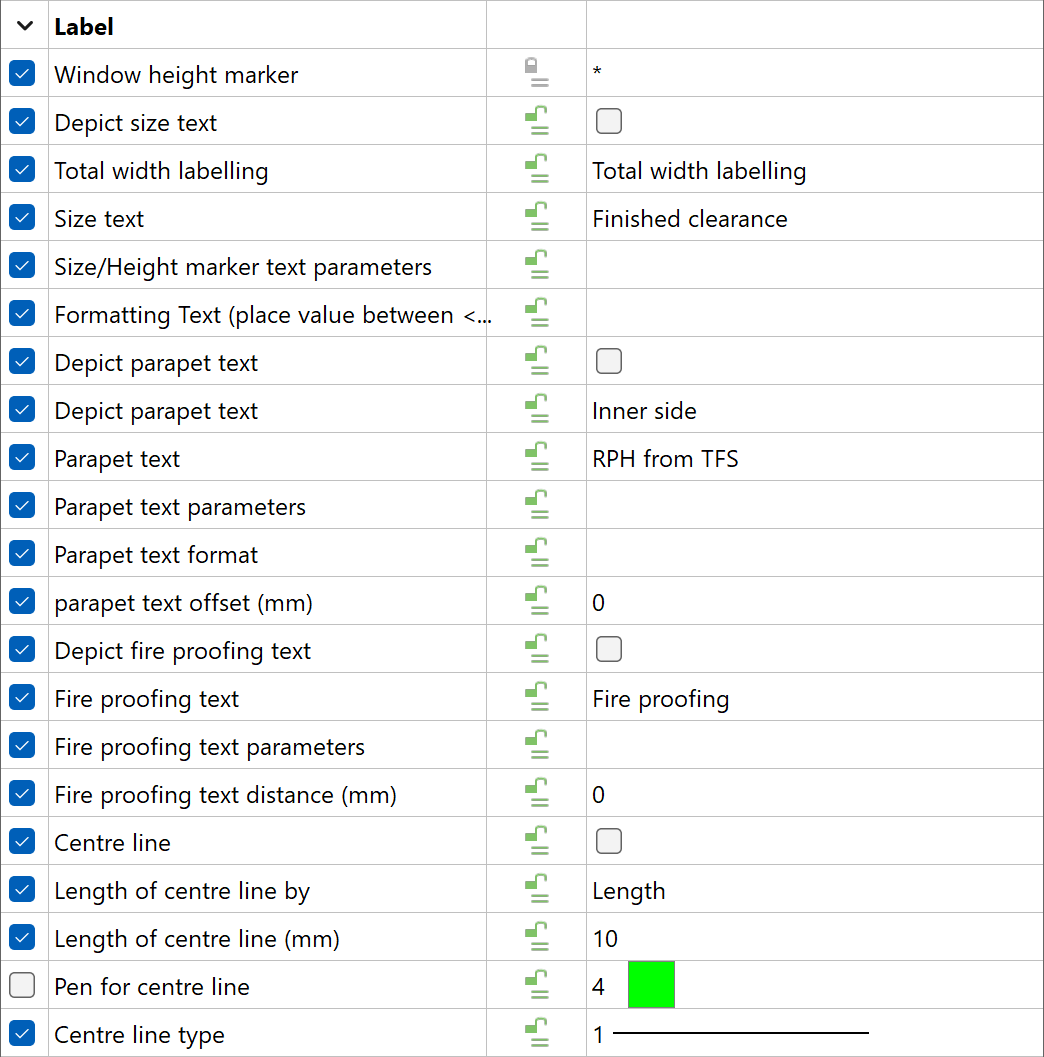Tick the Depict size text value checkbox

tap(609, 121)
